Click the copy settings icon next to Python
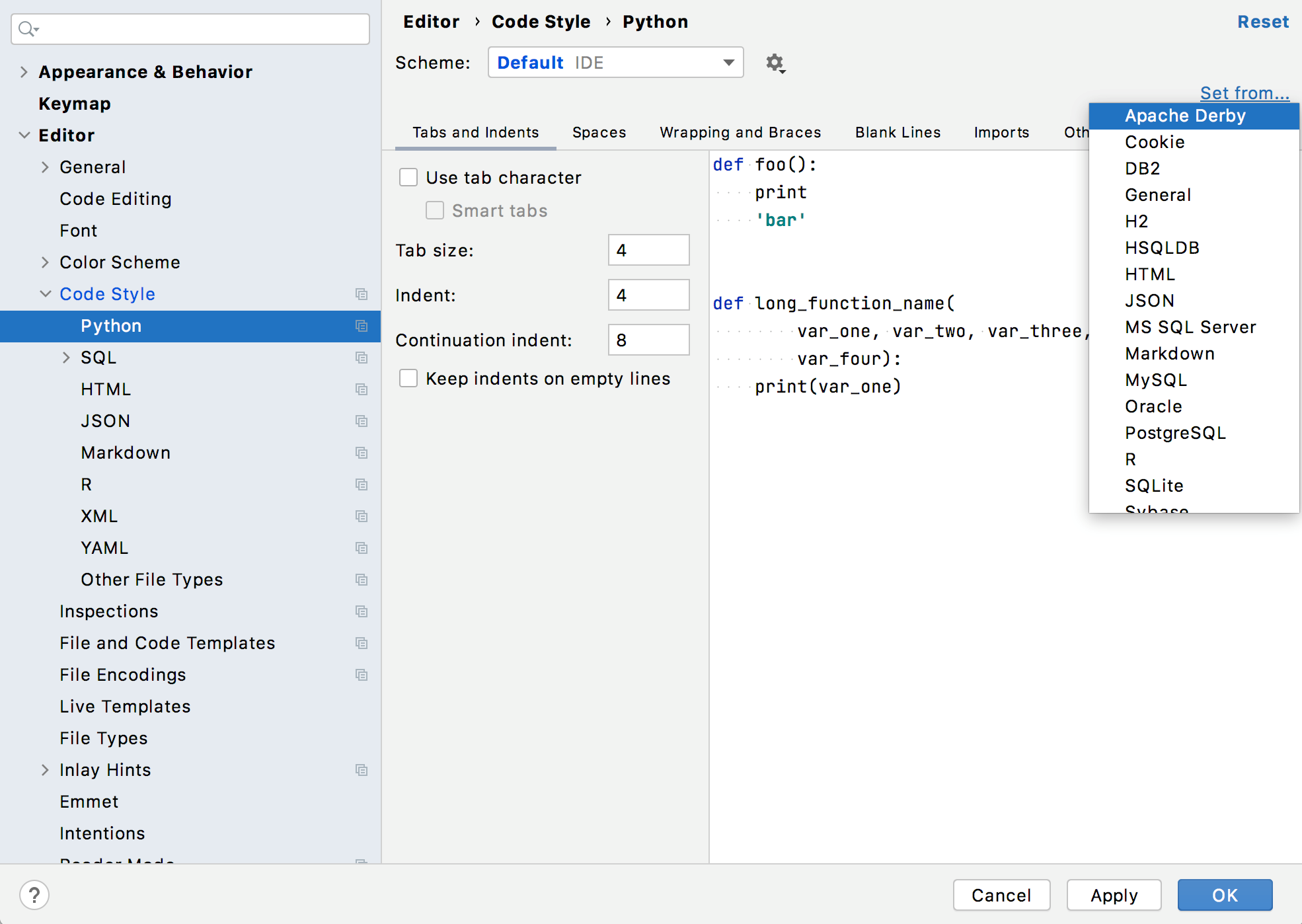1302x924 pixels. click(362, 326)
